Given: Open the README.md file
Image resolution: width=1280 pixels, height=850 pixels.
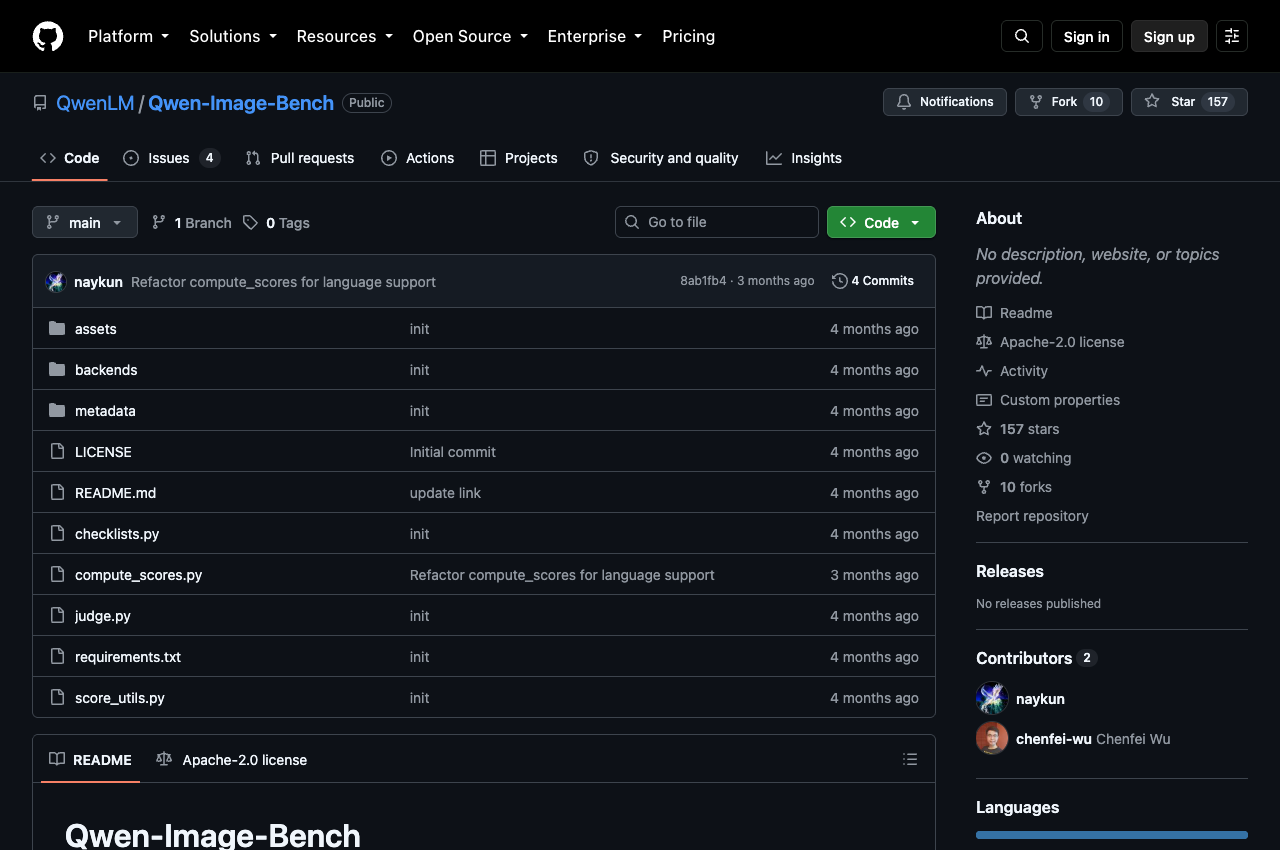Looking at the screenshot, I should [116, 493].
